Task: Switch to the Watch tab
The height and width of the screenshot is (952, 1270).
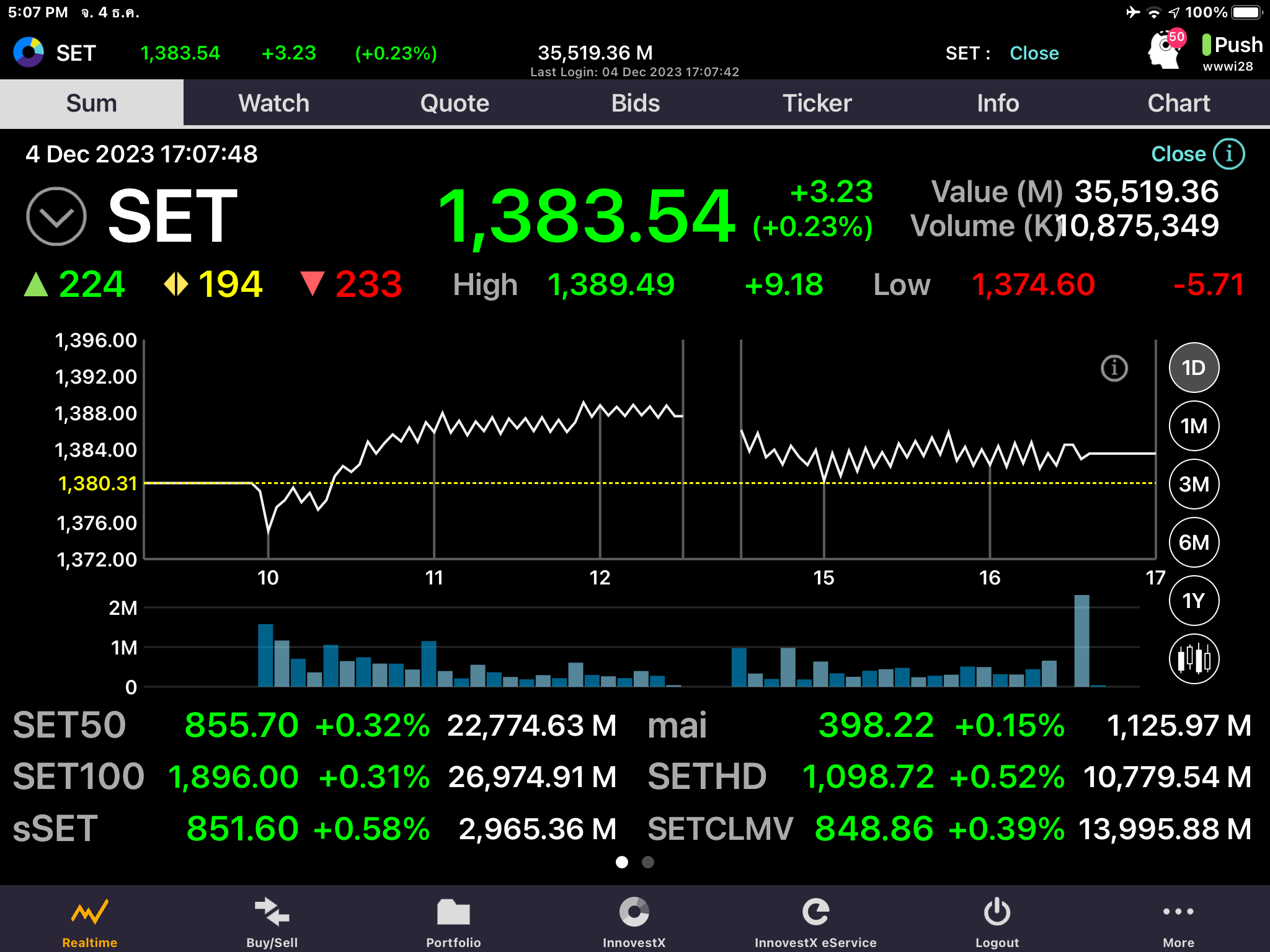Action: click(273, 103)
